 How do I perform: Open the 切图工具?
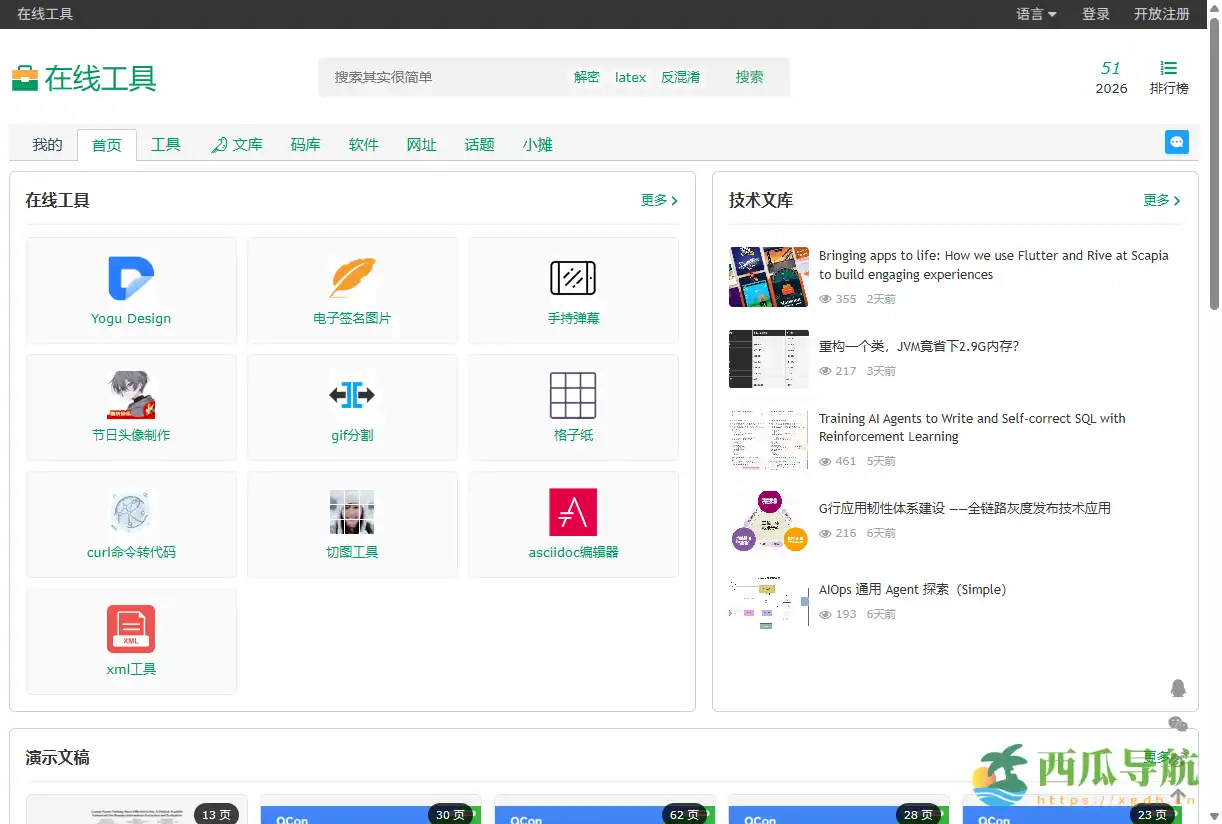click(352, 524)
